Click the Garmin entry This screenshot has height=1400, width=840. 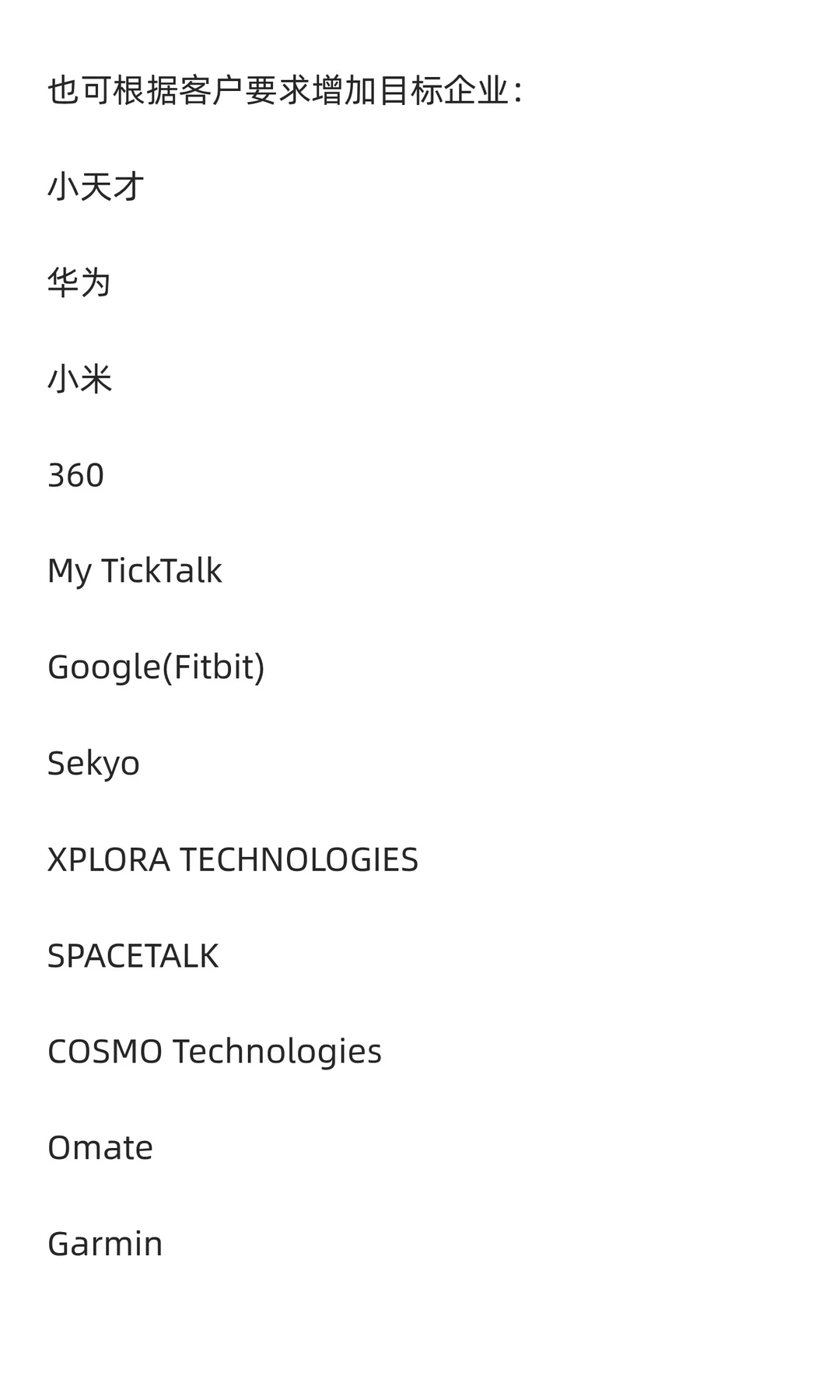click(105, 1244)
